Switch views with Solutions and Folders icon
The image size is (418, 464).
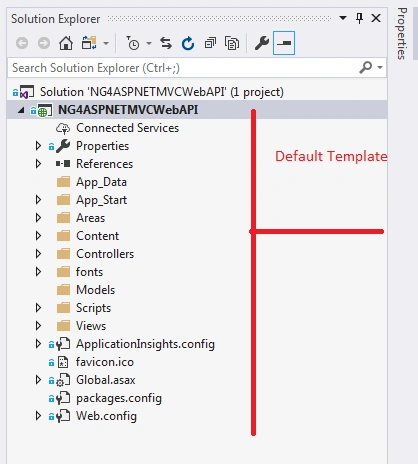coord(89,43)
